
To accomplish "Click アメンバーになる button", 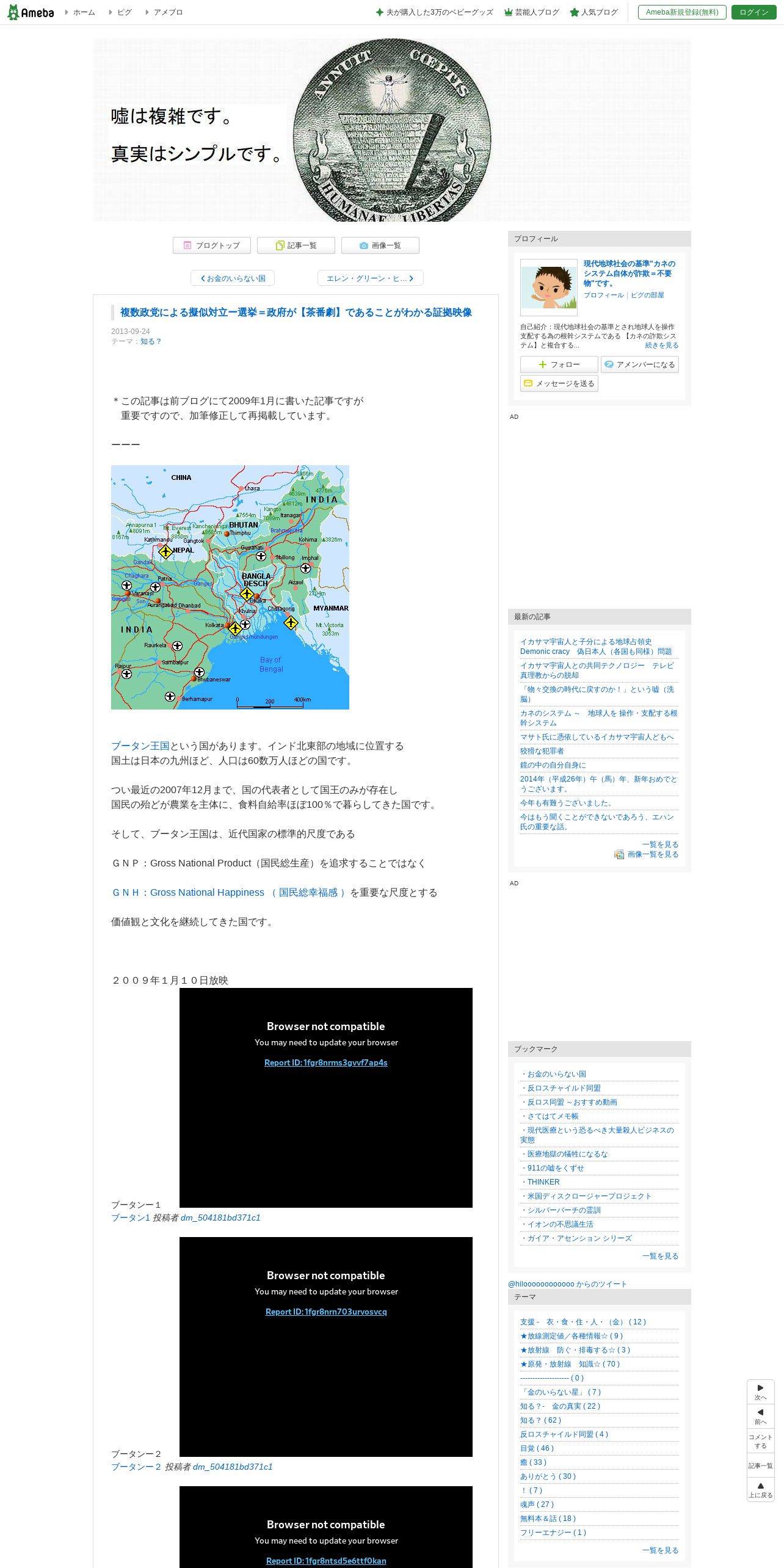I will coord(640,365).
